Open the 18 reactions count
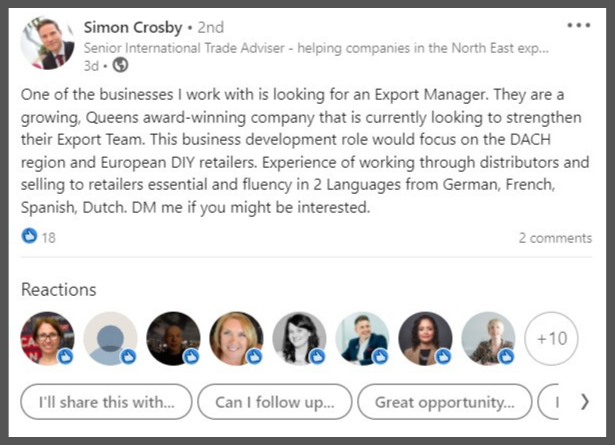Viewport: 615px width, 445px height. click(49, 238)
